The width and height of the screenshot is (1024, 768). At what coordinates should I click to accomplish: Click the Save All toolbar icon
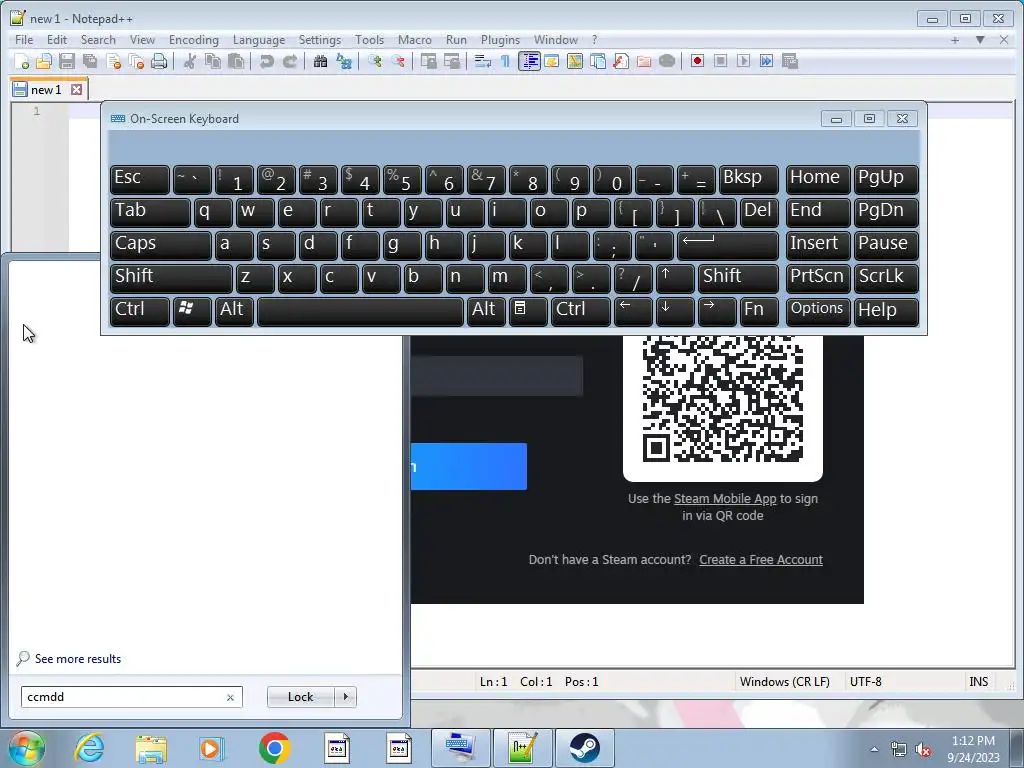[90, 61]
